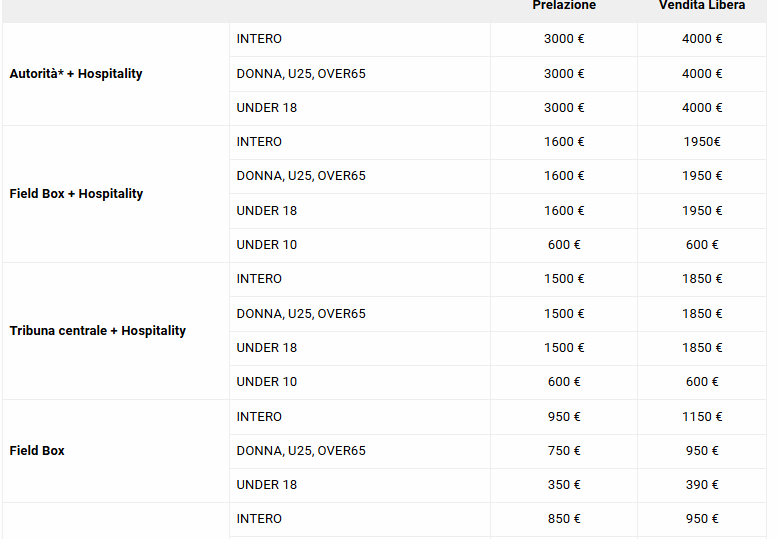The height and width of the screenshot is (539, 778).
Task: Select the 750 € Prelazione price
Action: click(x=564, y=451)
